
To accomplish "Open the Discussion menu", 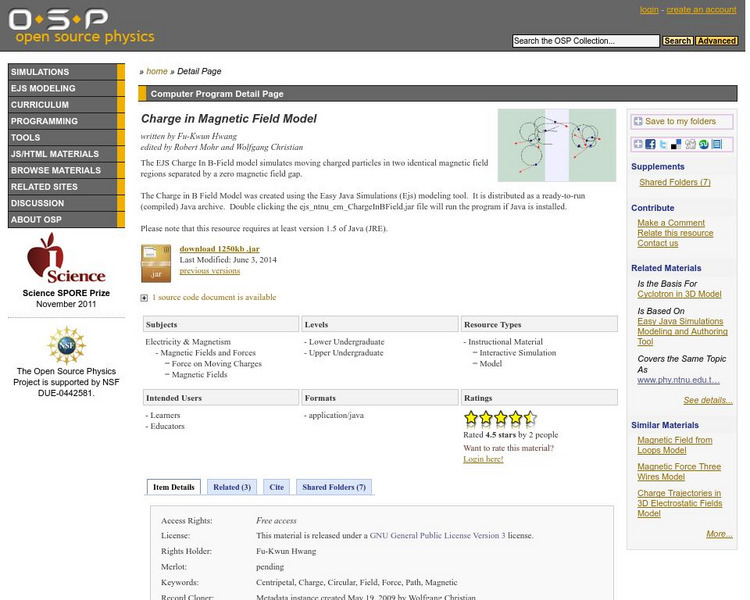I will (x=66, y=203).
